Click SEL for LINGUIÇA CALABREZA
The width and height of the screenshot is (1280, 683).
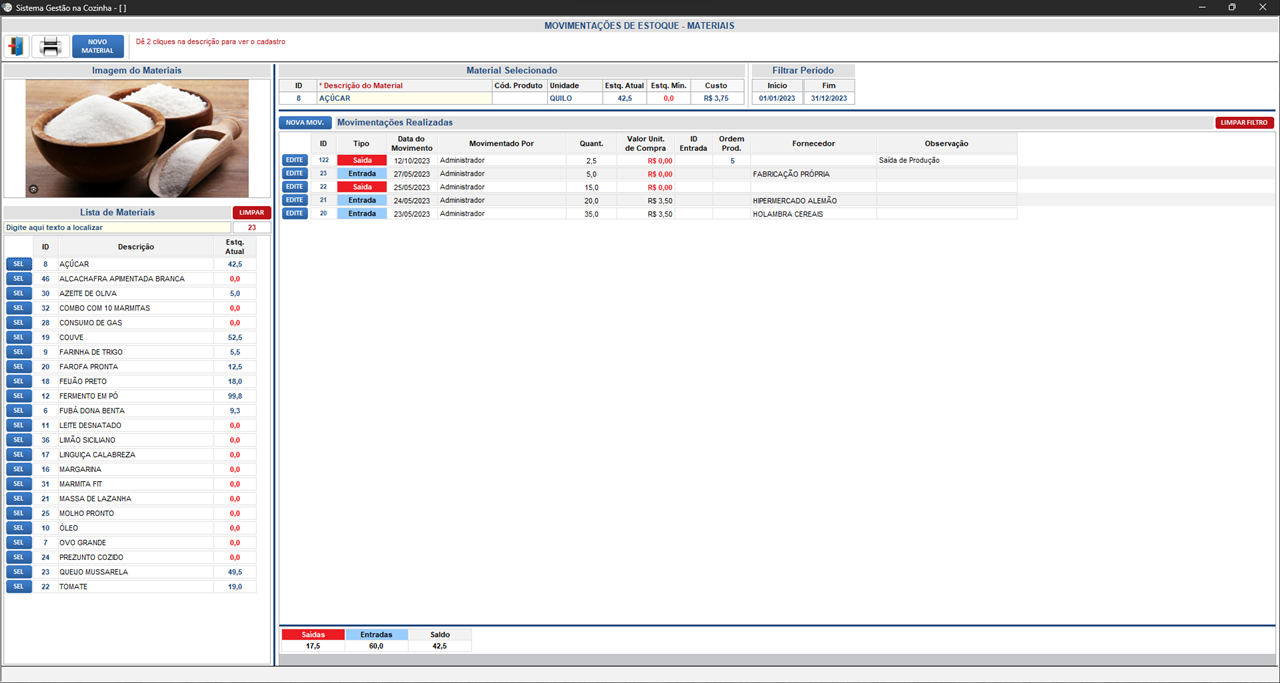coord(19,455)
